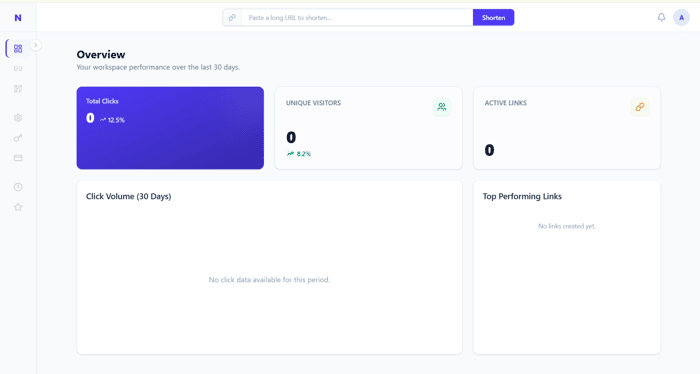This screenshot has width=700, height=374.
Task: Open API keys key icon
Action: pyautogui.click(x=18, y=138)
